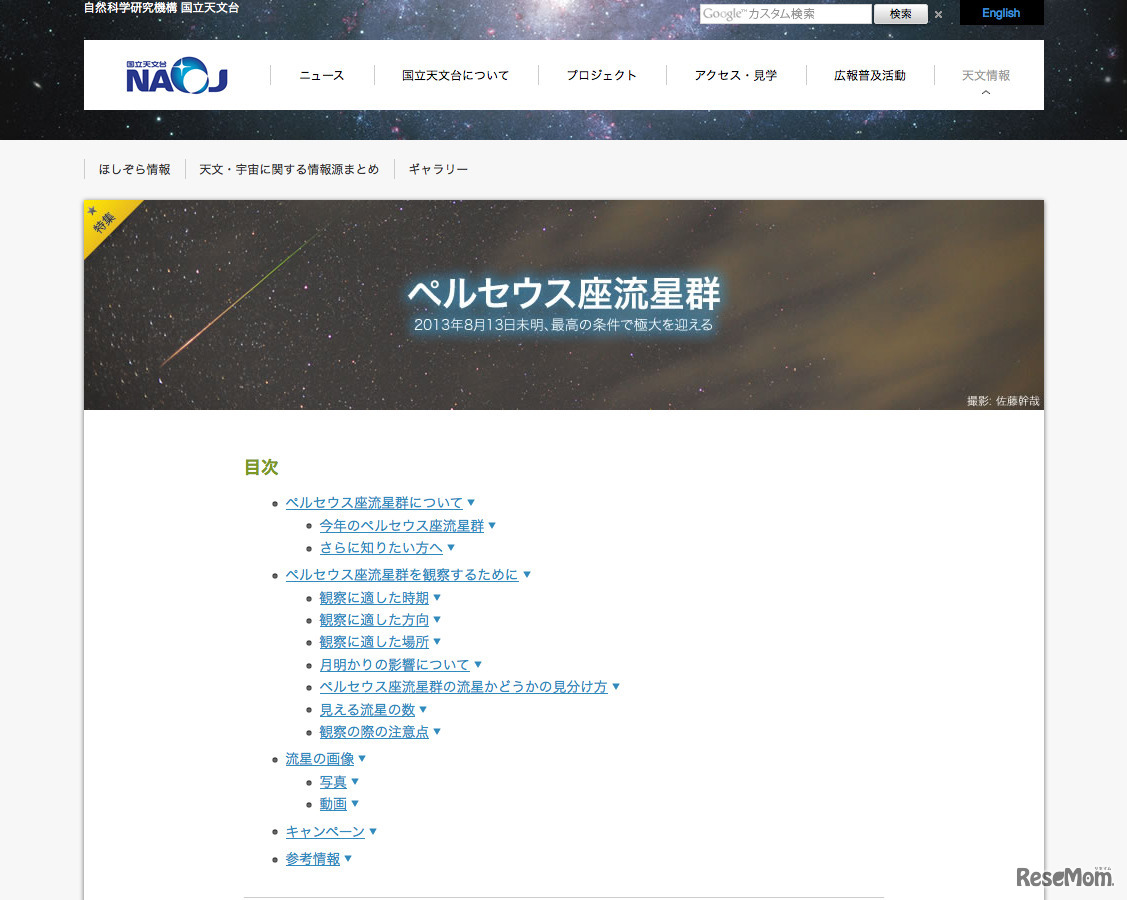Click the Google custom search magnifier field
Image resolution: width=1127 pixels, height=900 pixels.
[x=785, y=13]
